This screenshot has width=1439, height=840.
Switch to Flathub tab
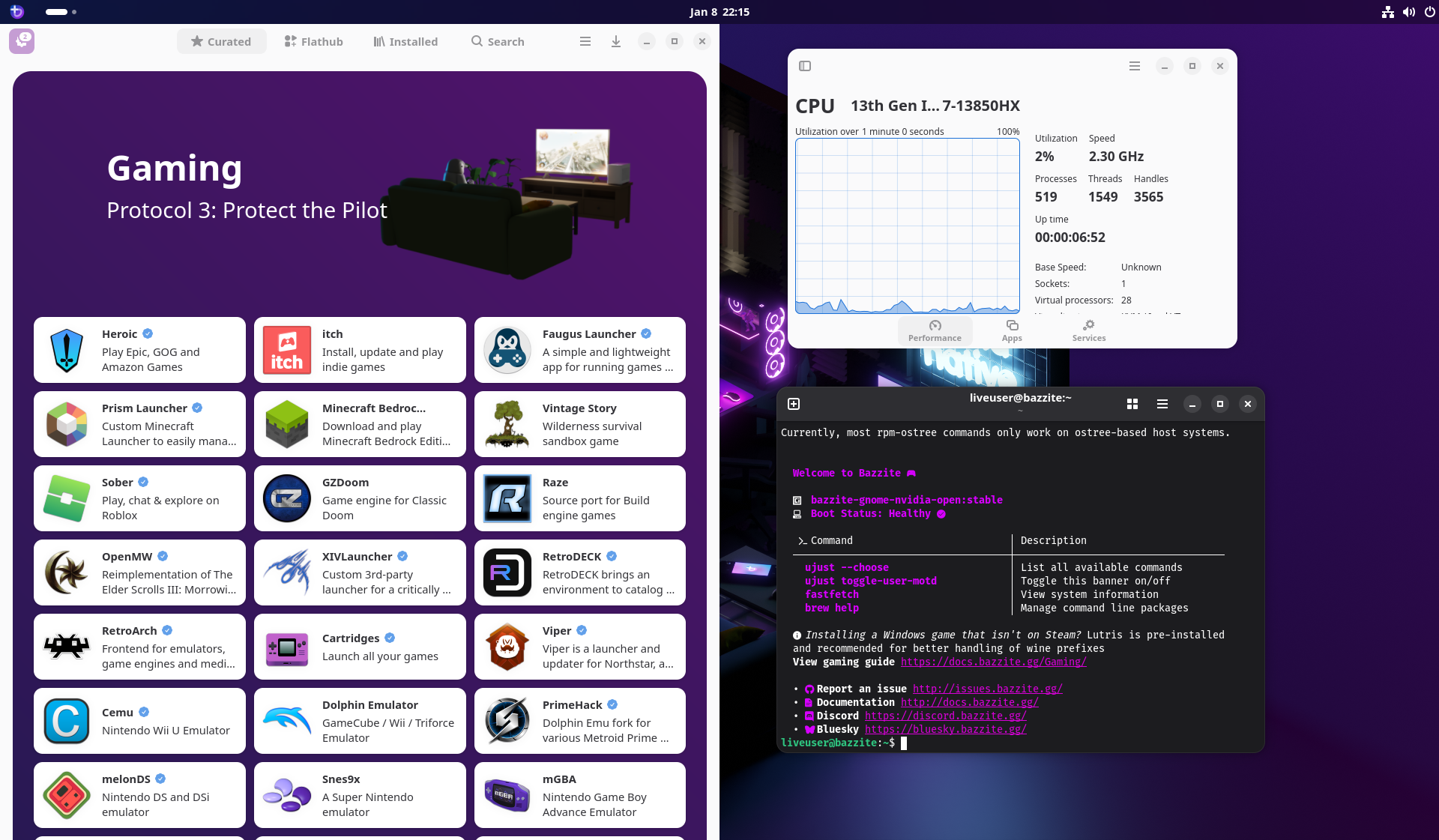point(313,41)
